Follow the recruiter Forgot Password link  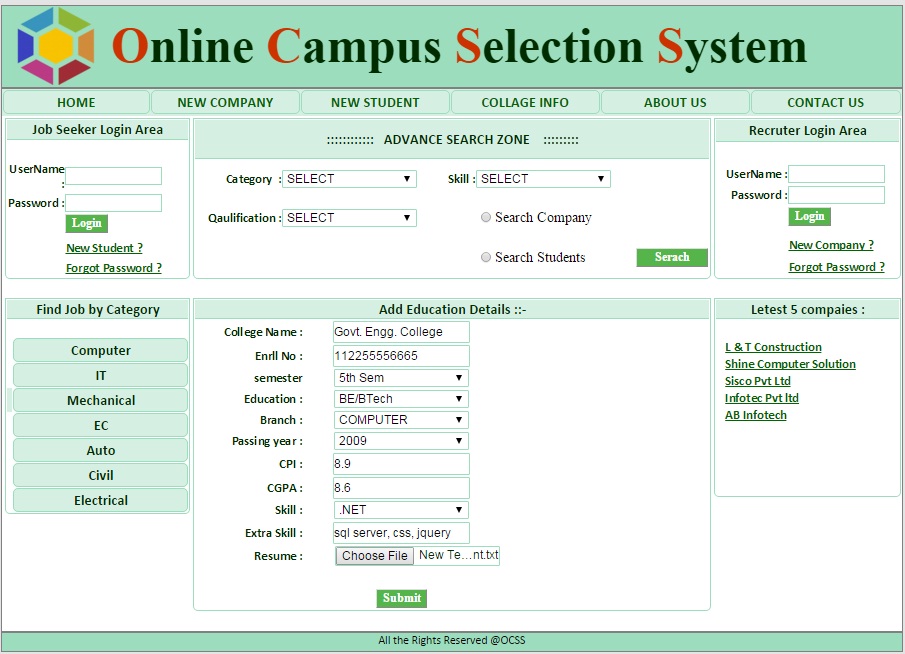836,267
